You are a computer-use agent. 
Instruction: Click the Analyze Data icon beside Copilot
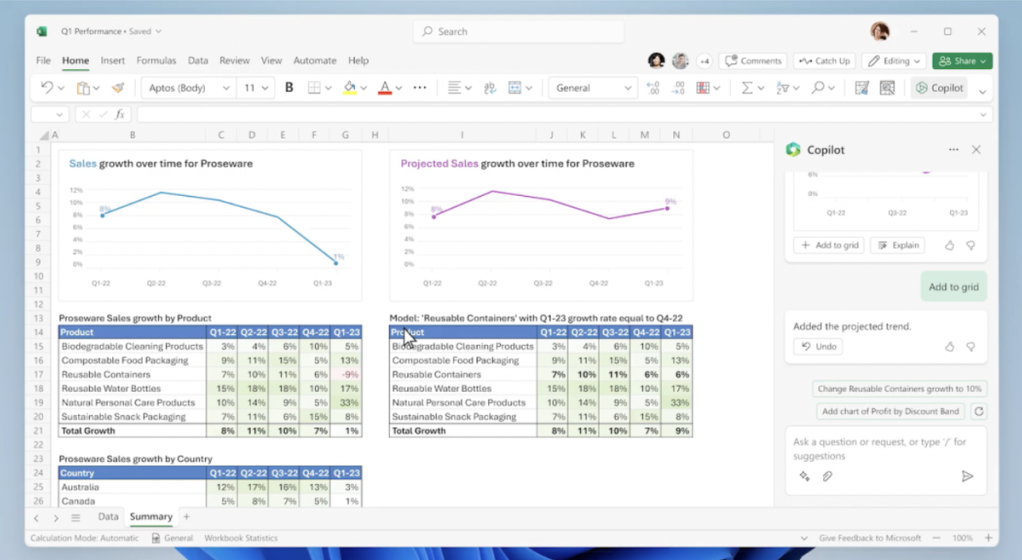pos(887,87)
